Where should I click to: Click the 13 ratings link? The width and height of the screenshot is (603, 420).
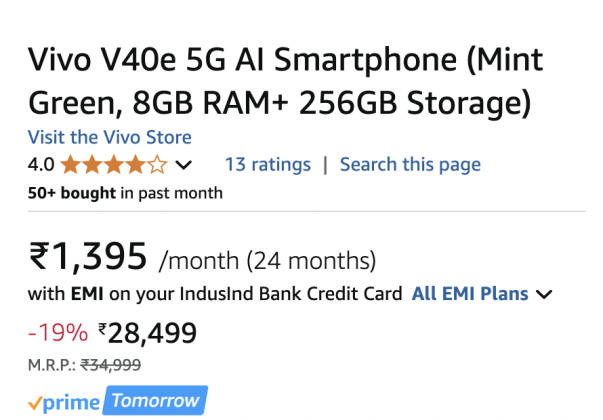point(267,164)
